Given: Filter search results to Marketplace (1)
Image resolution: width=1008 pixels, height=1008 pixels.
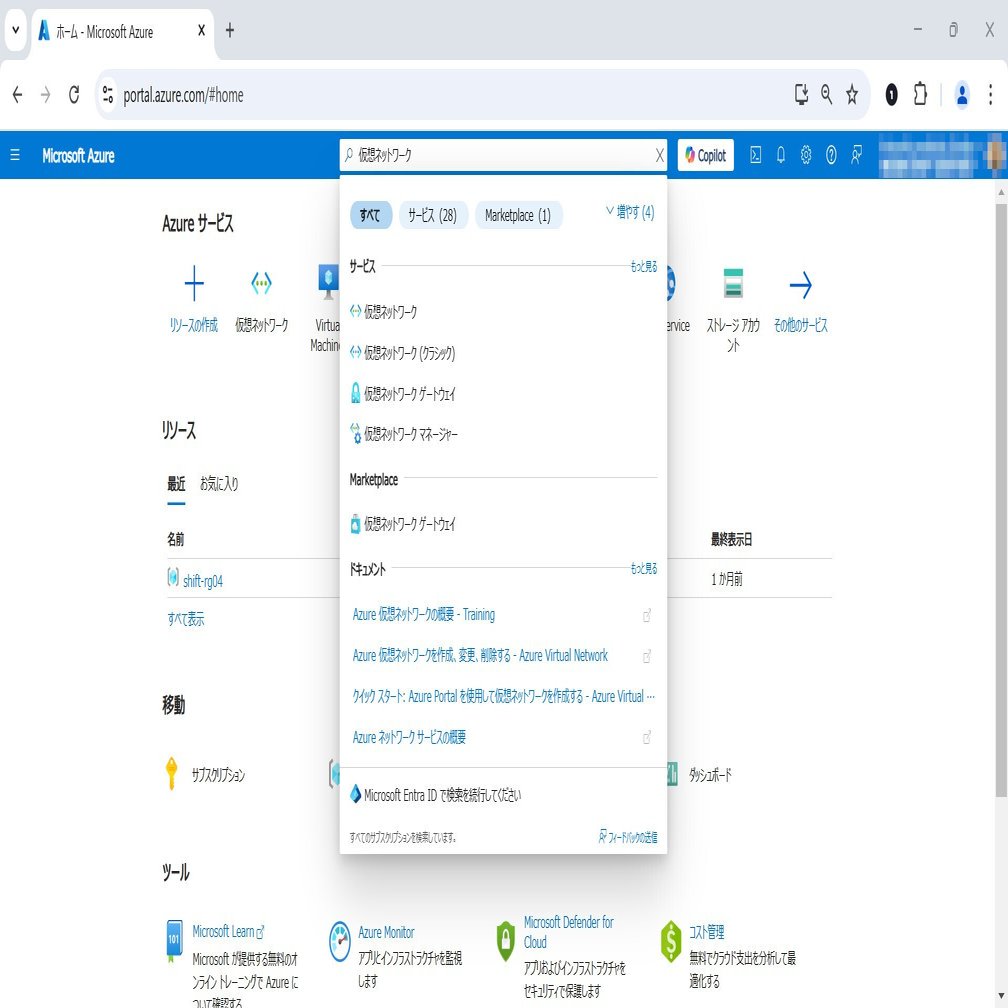Looking at the screenshot, I should [519, 214].
